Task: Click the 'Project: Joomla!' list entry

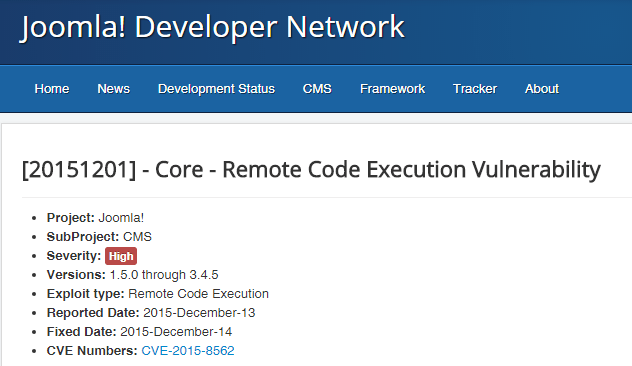Action: pyautogui.click(x=95, y=218)
